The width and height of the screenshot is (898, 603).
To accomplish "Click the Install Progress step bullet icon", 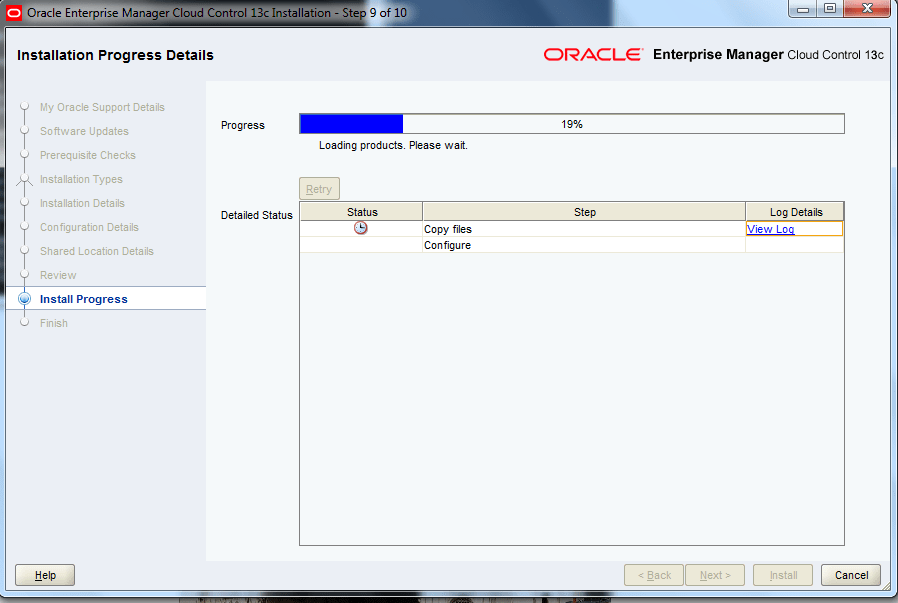I will 24,298.
